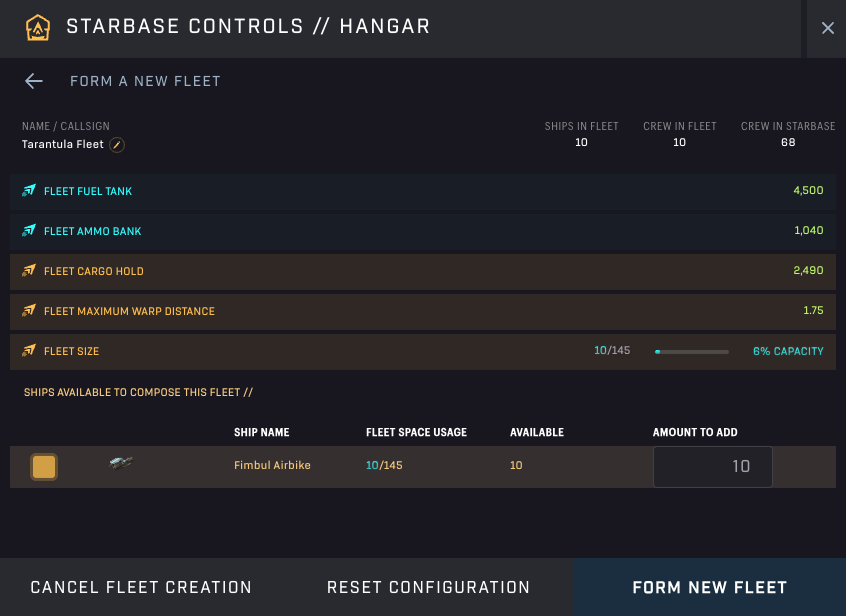Click Reset Configuration
This screenshot has width=846, height=616.
(428, 587)
